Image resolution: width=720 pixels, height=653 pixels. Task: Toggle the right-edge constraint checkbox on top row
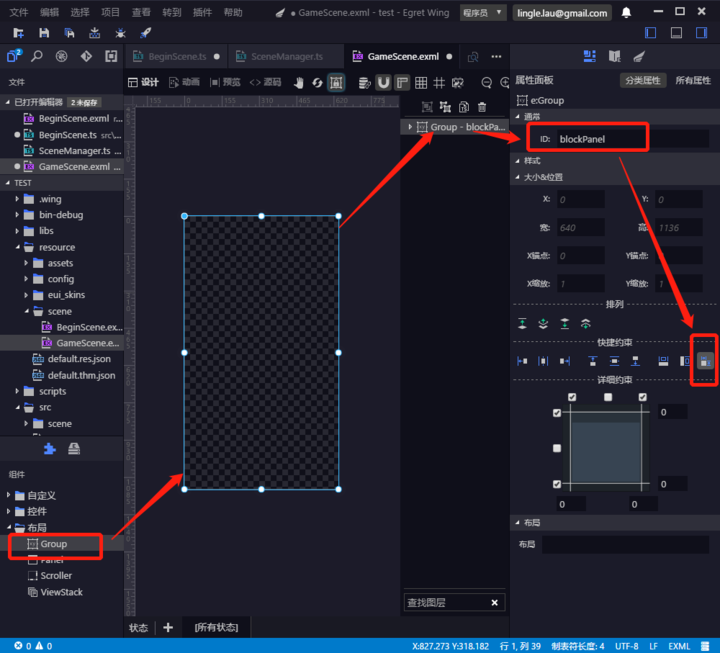(x=642, y=397)
